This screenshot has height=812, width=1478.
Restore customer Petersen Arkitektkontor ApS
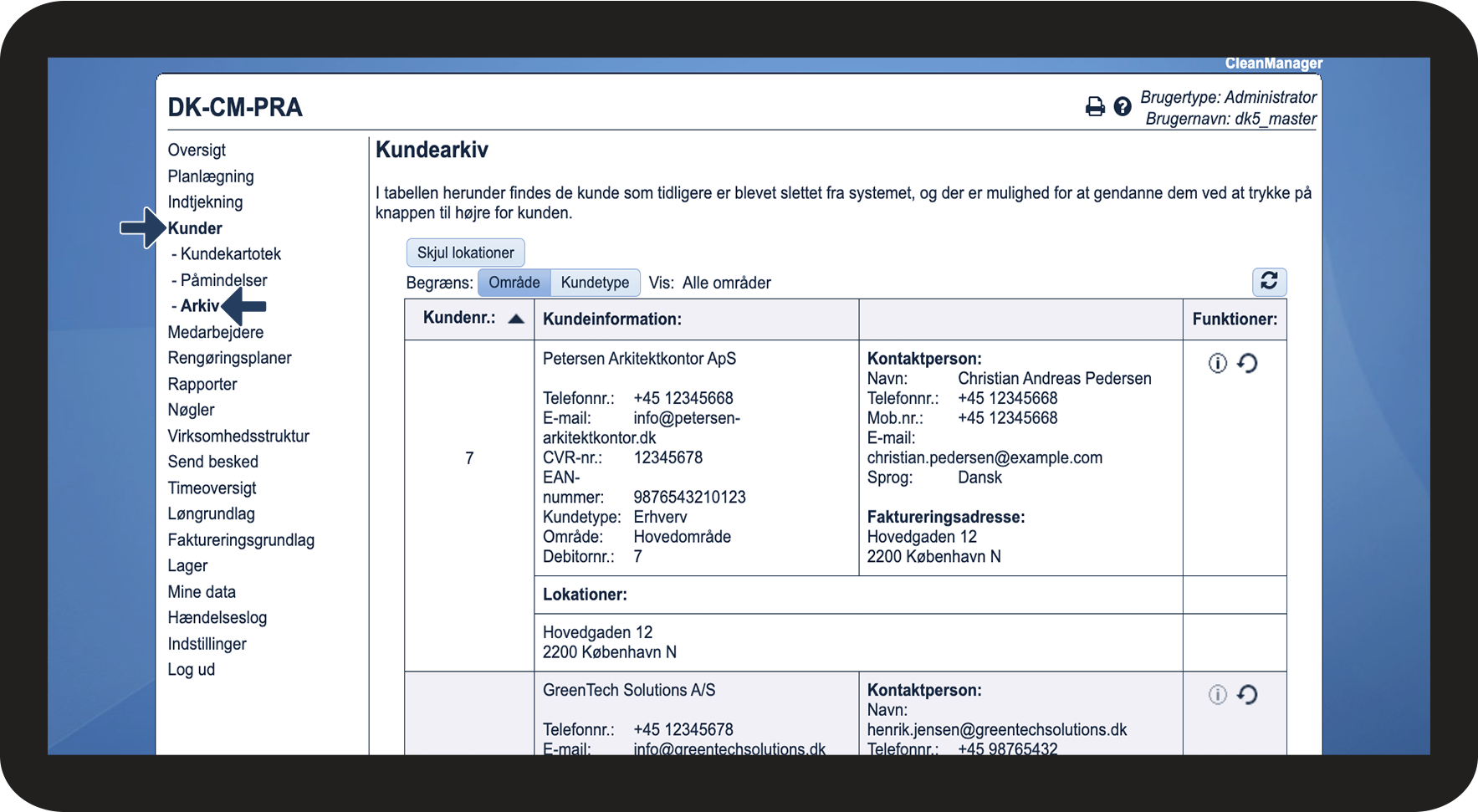(x=1247, y=363)
